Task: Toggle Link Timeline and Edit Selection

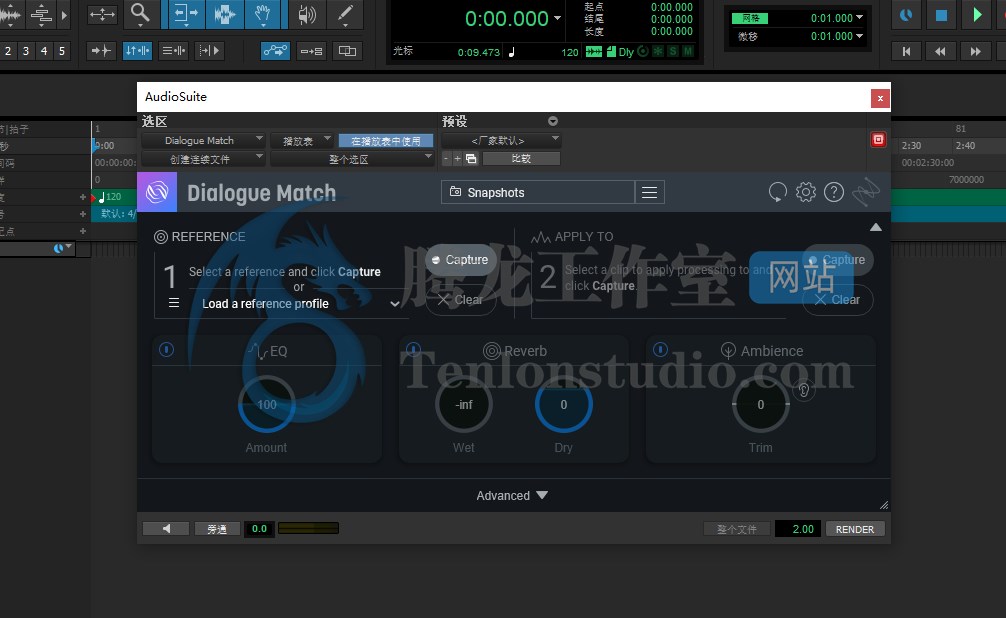Action: point(137,51)
